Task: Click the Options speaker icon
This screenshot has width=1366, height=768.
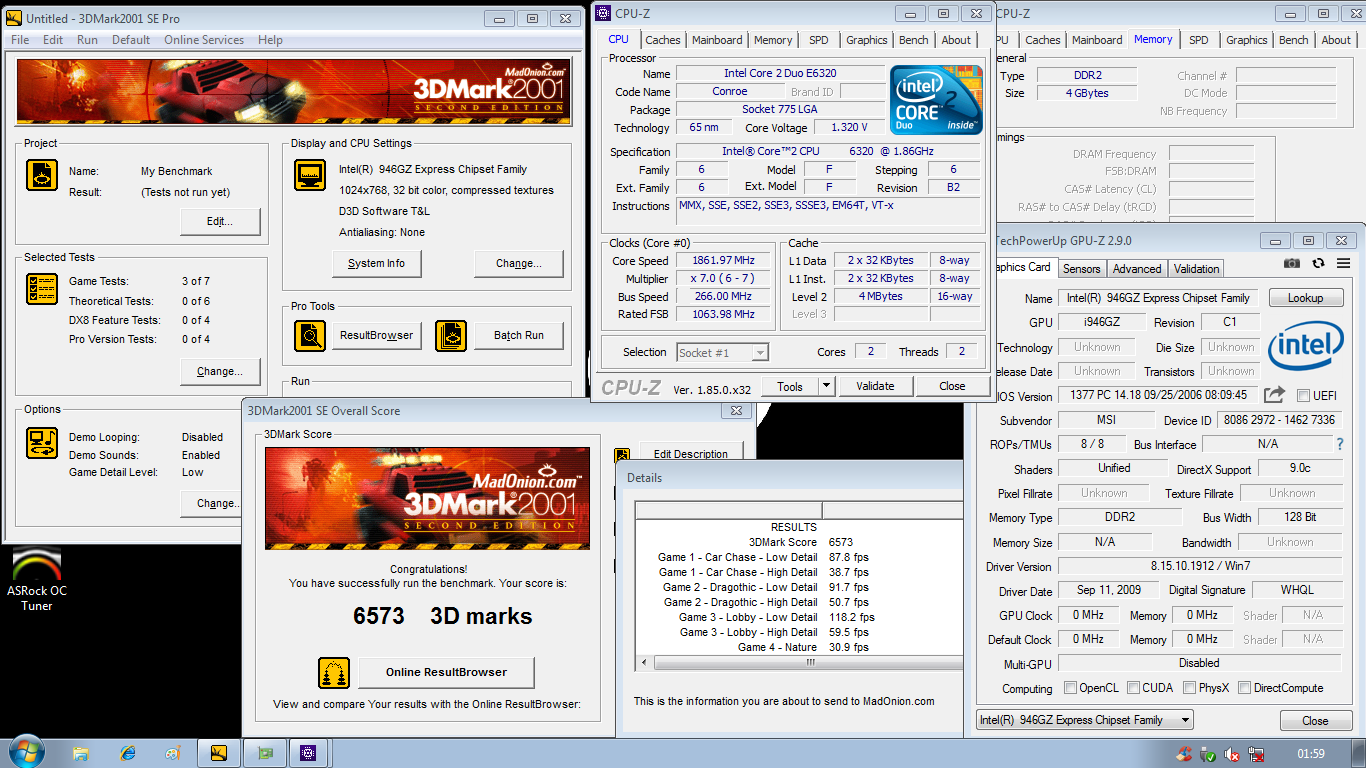Action: click(42, 441)
